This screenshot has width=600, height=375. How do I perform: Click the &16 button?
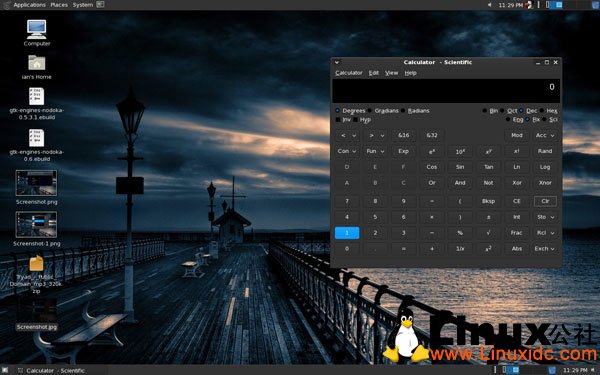(x=403, y=135)
